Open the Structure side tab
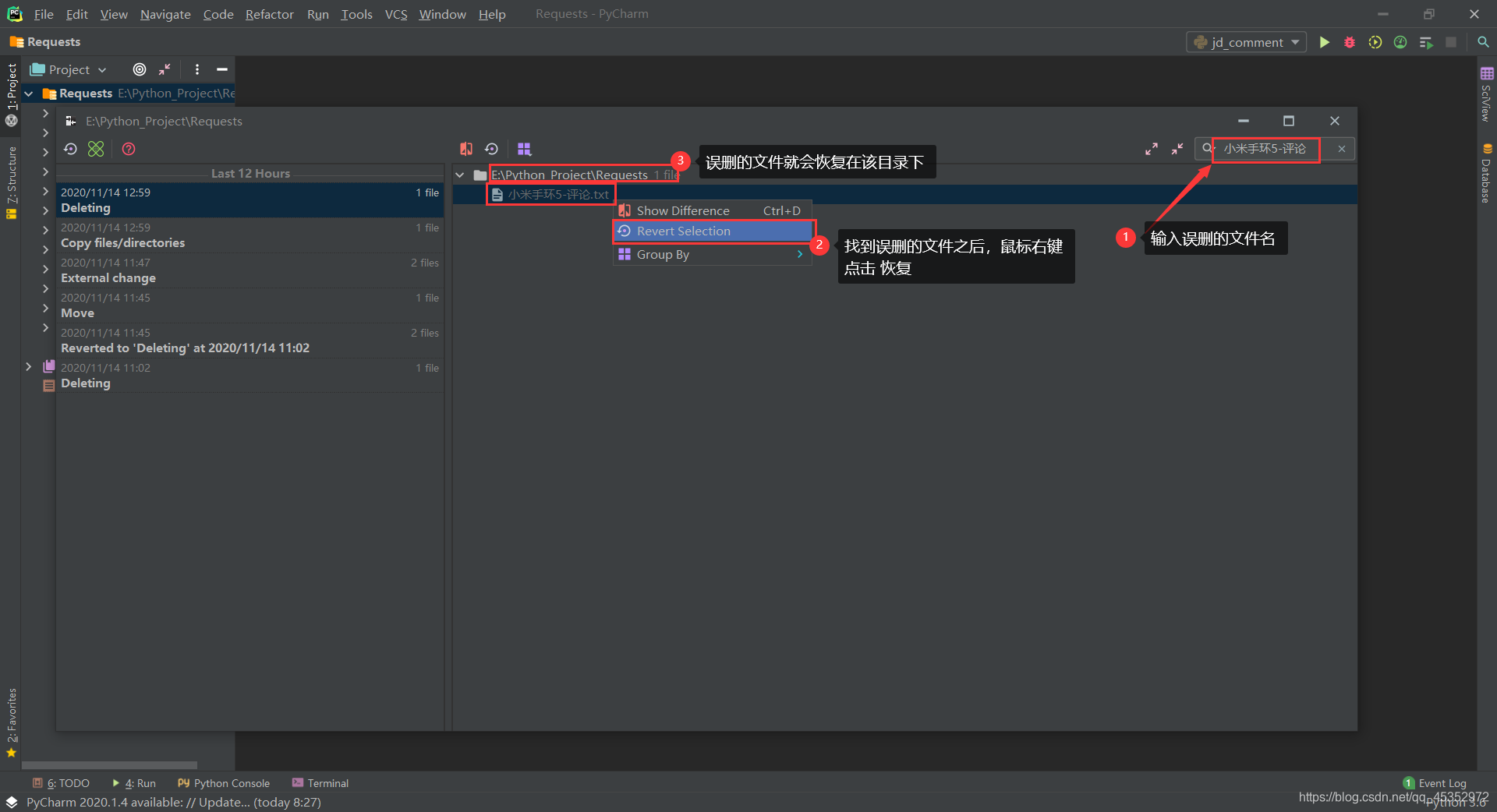Screen dimensions: 1497x812 tap(12, 182)
